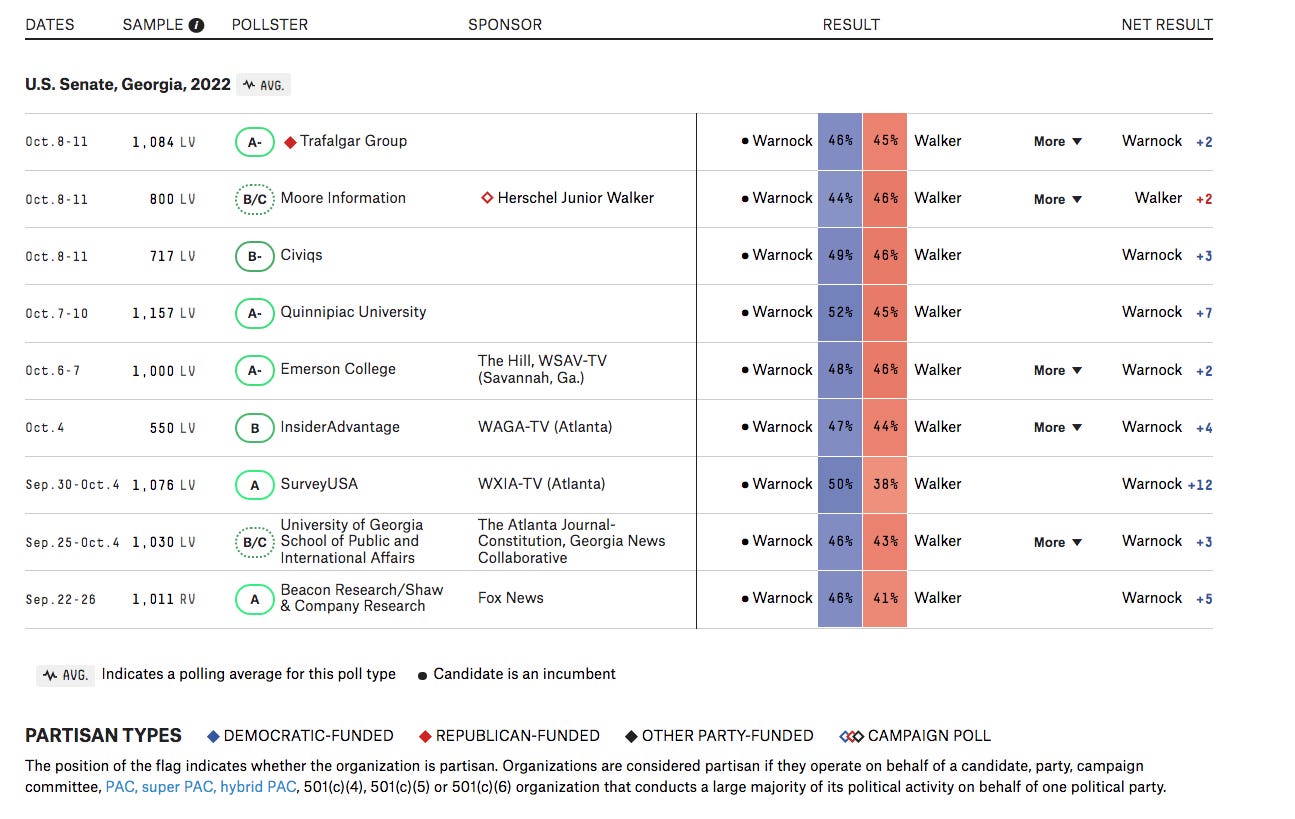This screenshot has height=819, width=1295.
Task: Click the A- grade badge for Trafalgar Group
Action: point(255,142)
